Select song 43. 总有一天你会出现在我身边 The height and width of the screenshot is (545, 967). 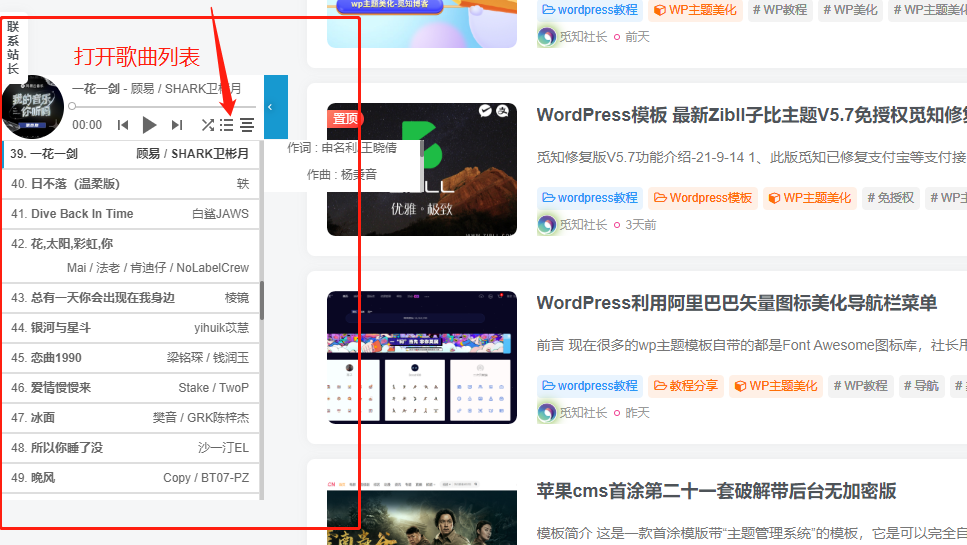pyautogui.click(x=131, y=298)
